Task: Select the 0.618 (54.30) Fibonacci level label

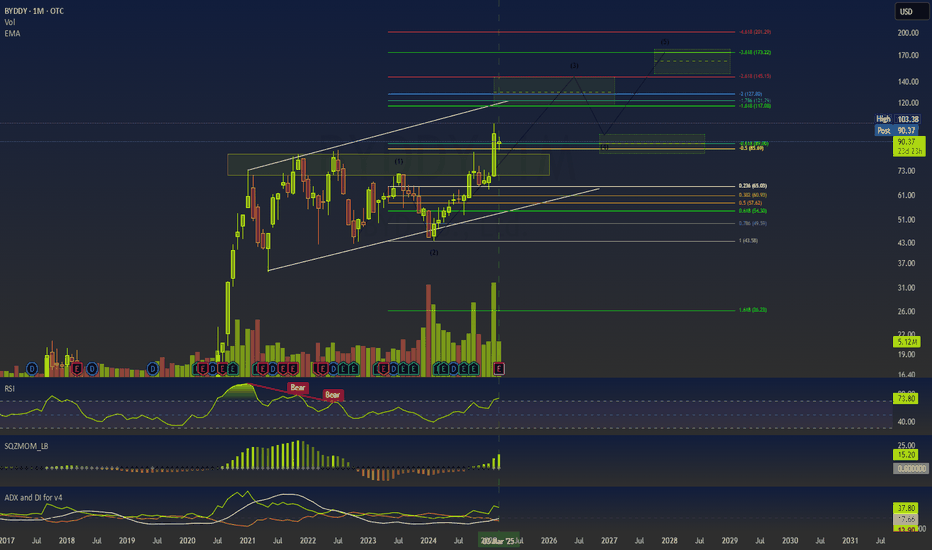Action: click(752, 211)
